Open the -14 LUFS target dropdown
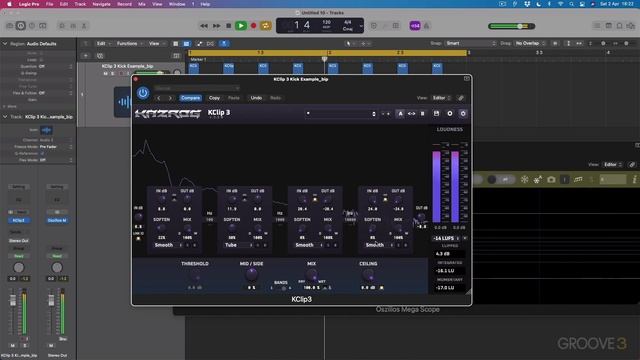 point(446,238)
